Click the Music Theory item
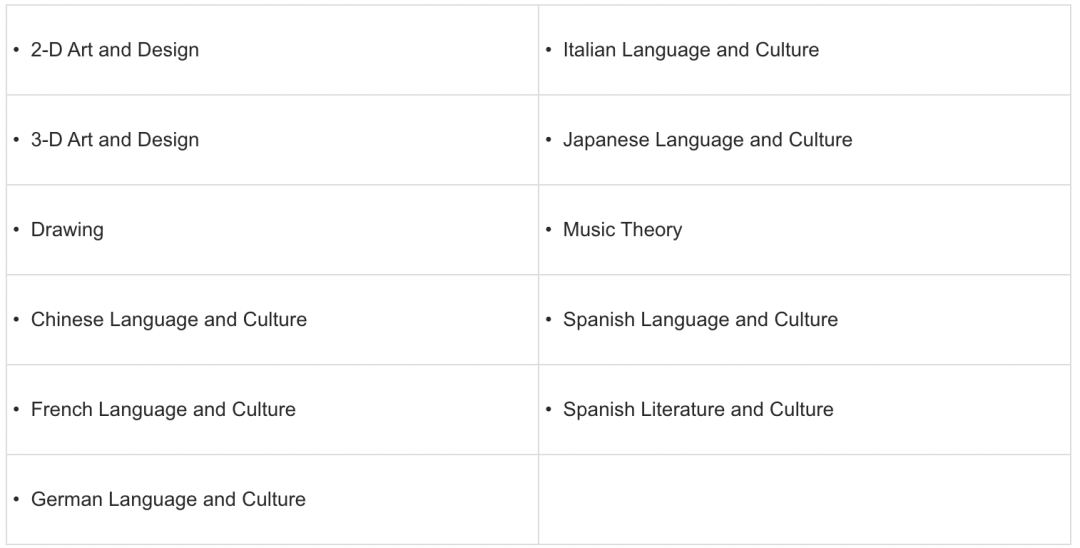 [623, 230]
